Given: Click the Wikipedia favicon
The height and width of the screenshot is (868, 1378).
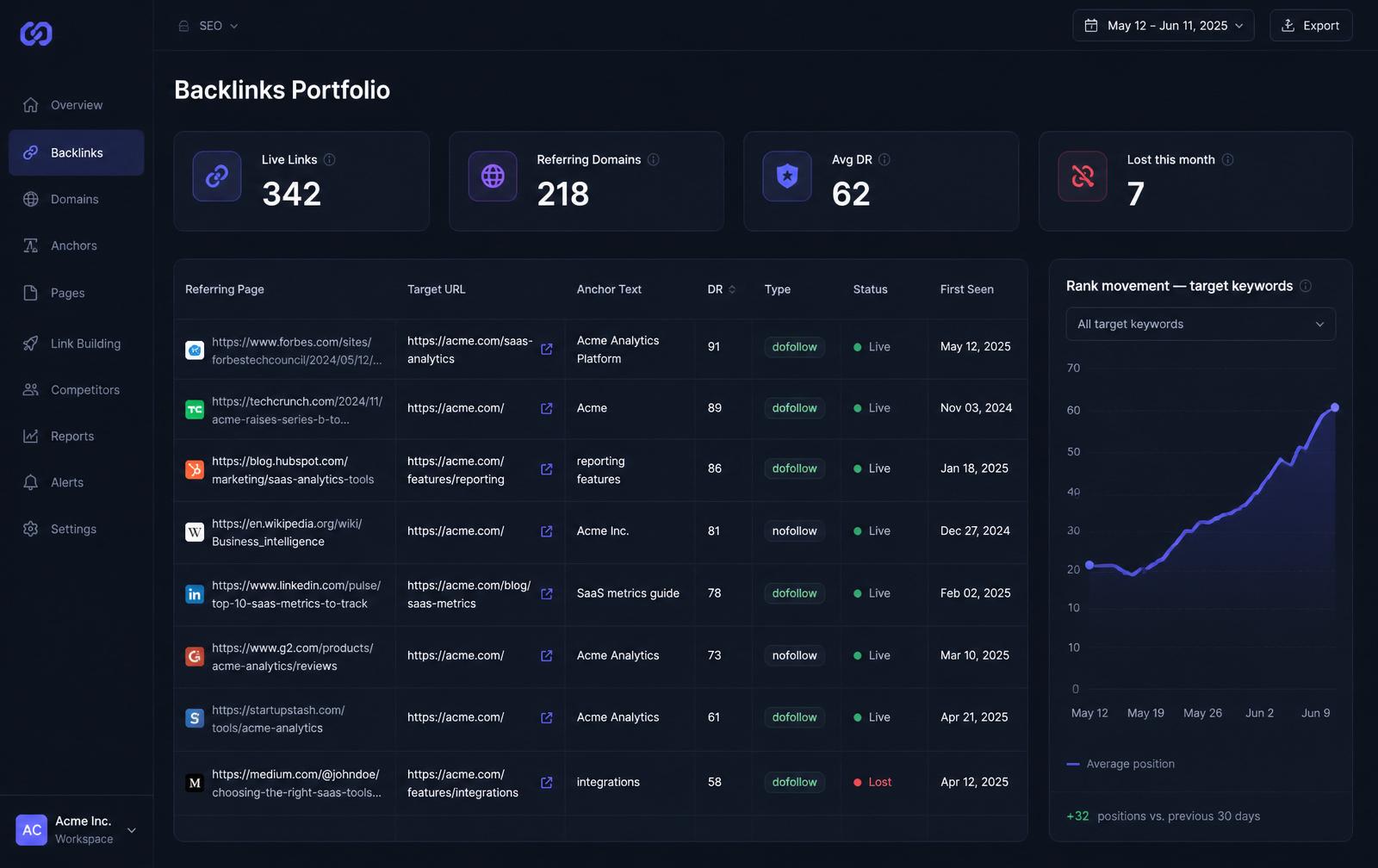Looking at the screenshot, I should click(195, 532).
